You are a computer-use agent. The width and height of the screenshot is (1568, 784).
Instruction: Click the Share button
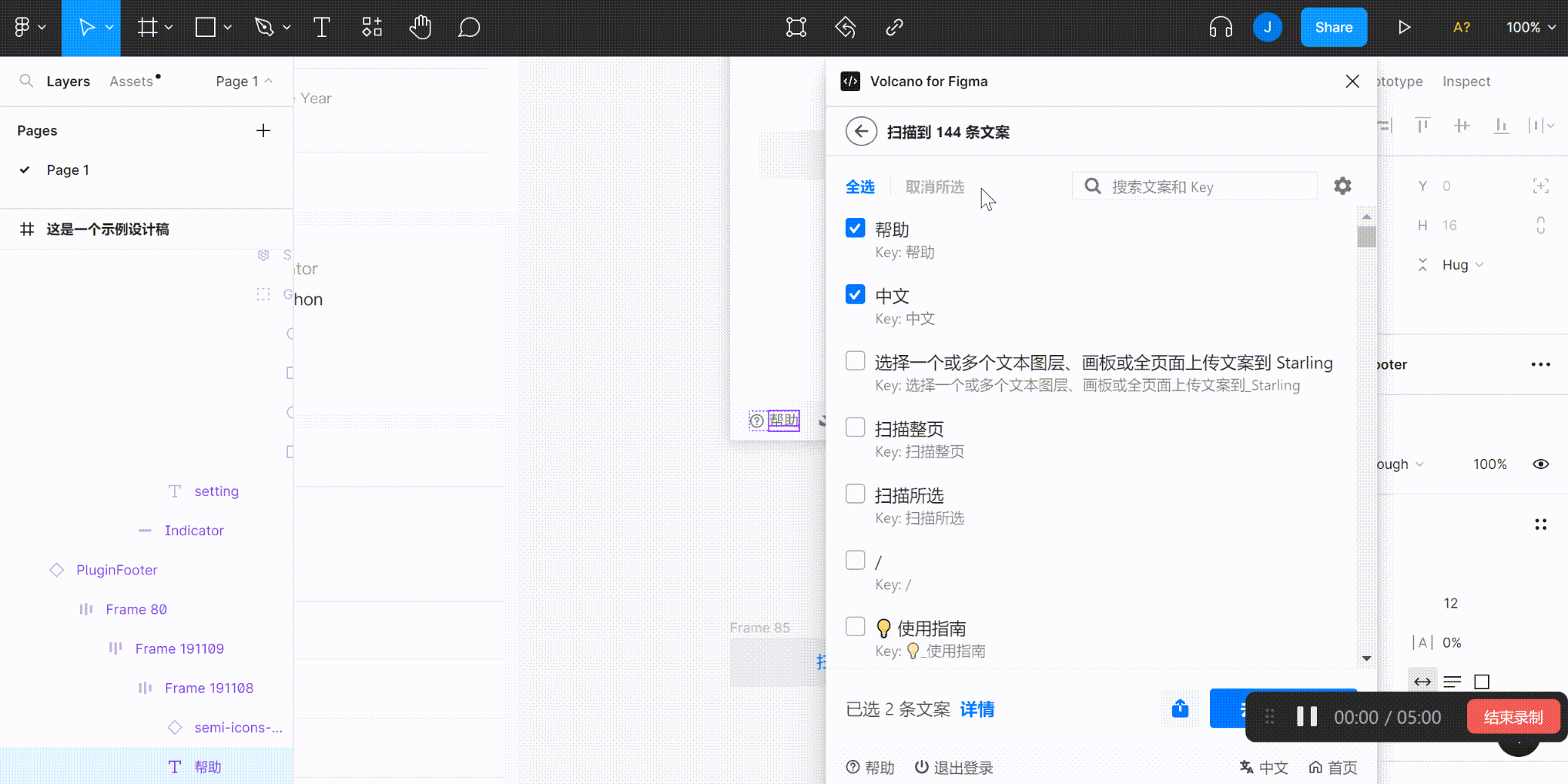1333,28
